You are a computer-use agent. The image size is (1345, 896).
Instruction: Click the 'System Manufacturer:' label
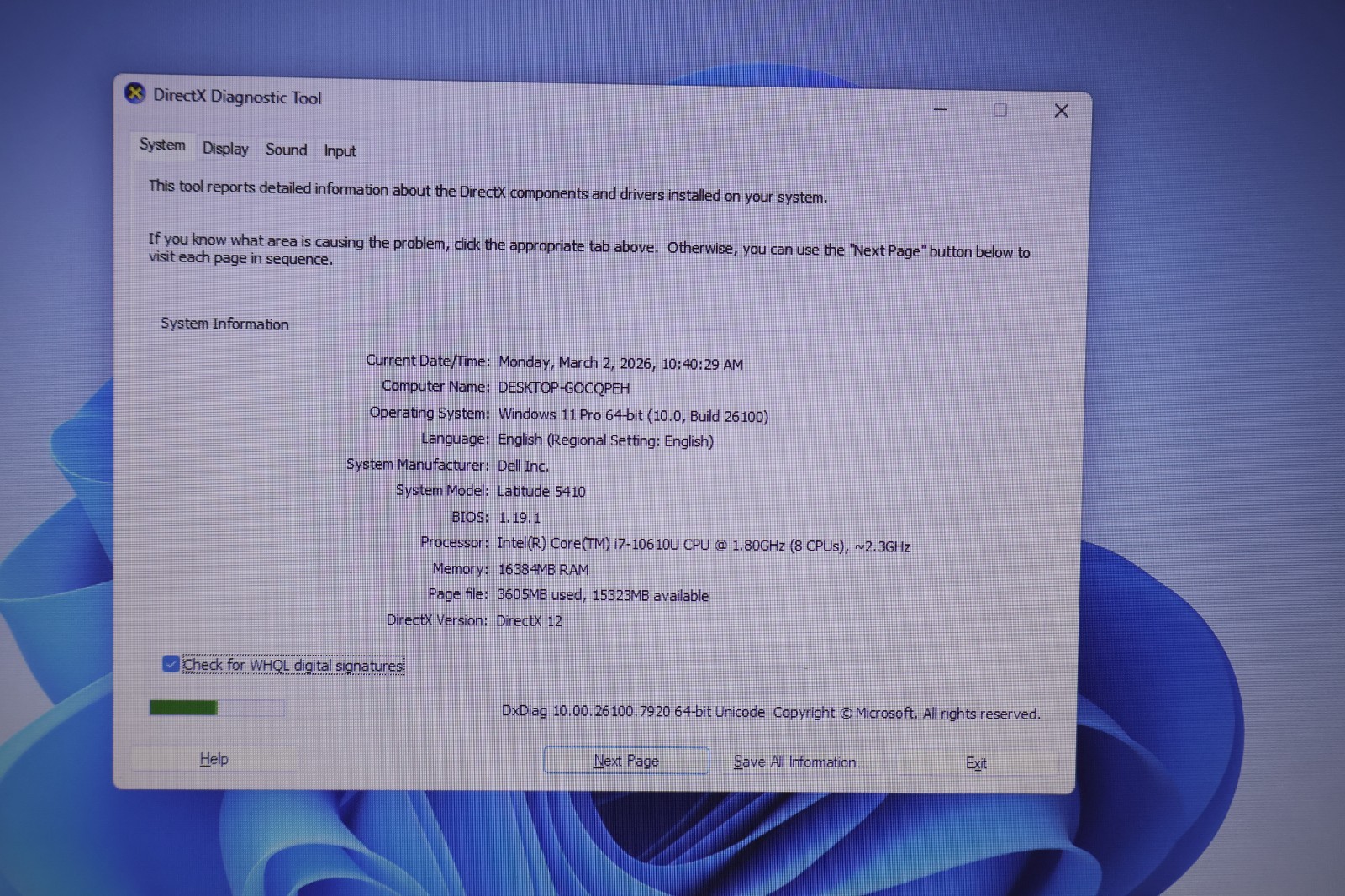417,464
